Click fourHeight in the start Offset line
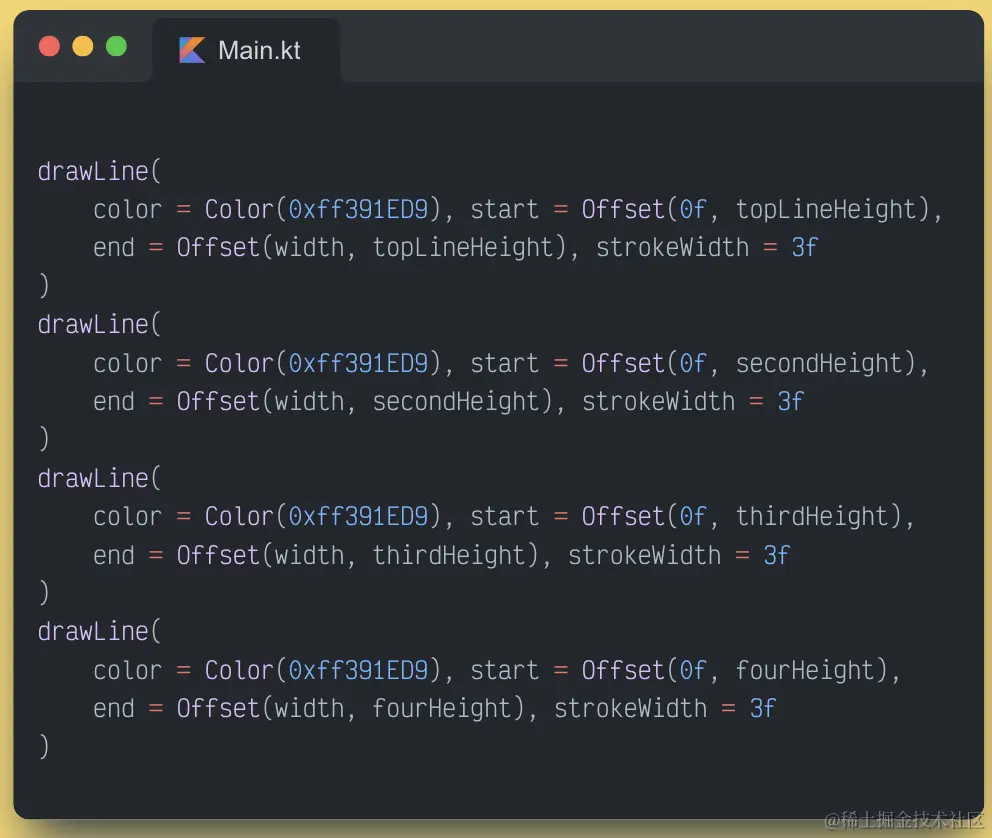Screen dimensions: 992x838 coord(805,670)
